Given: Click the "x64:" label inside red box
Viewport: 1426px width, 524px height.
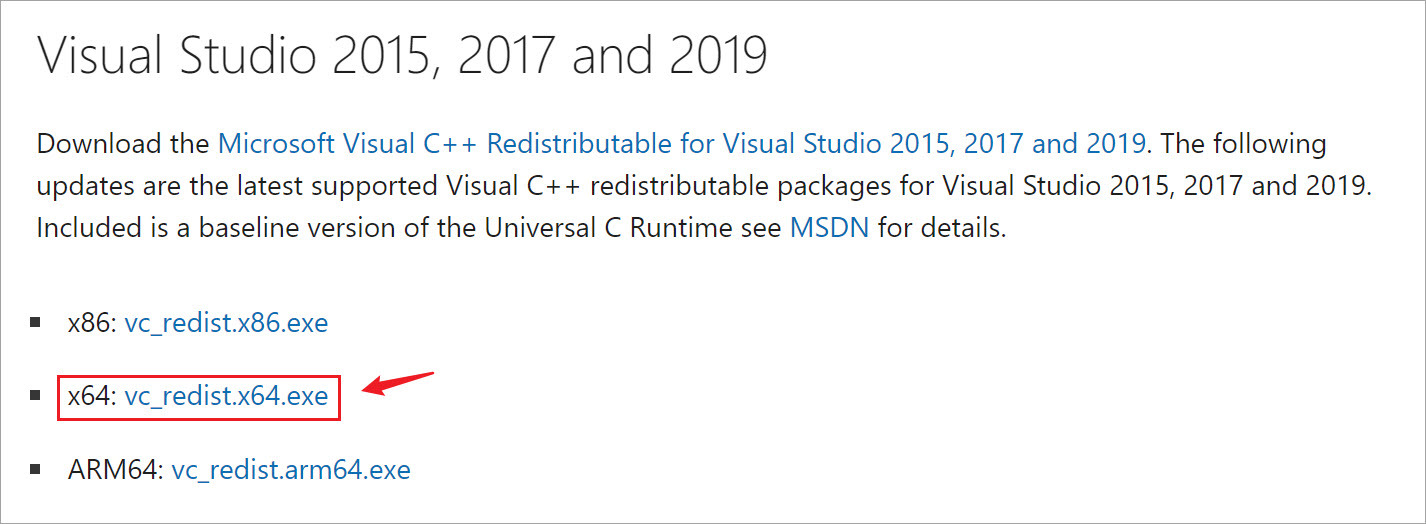Looking at the screenshot, I should [92, 396].
